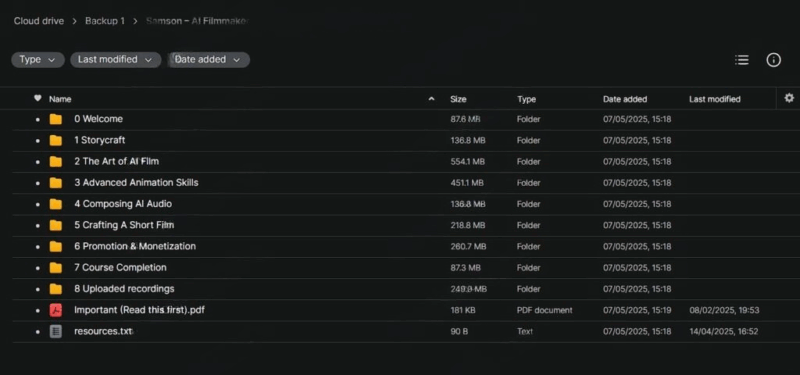Expand the Last modified filter dropdown

pos(115,60)
